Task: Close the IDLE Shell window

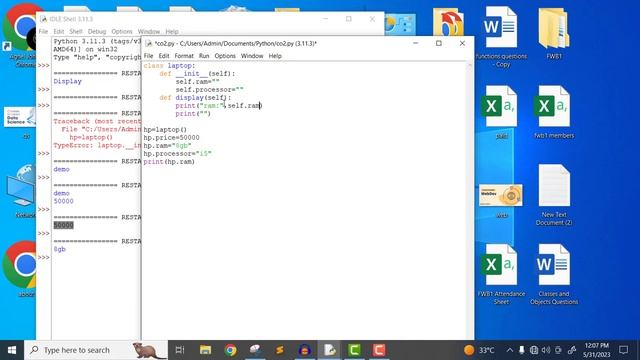Action: pyautogui.click(x=372, y=19)
